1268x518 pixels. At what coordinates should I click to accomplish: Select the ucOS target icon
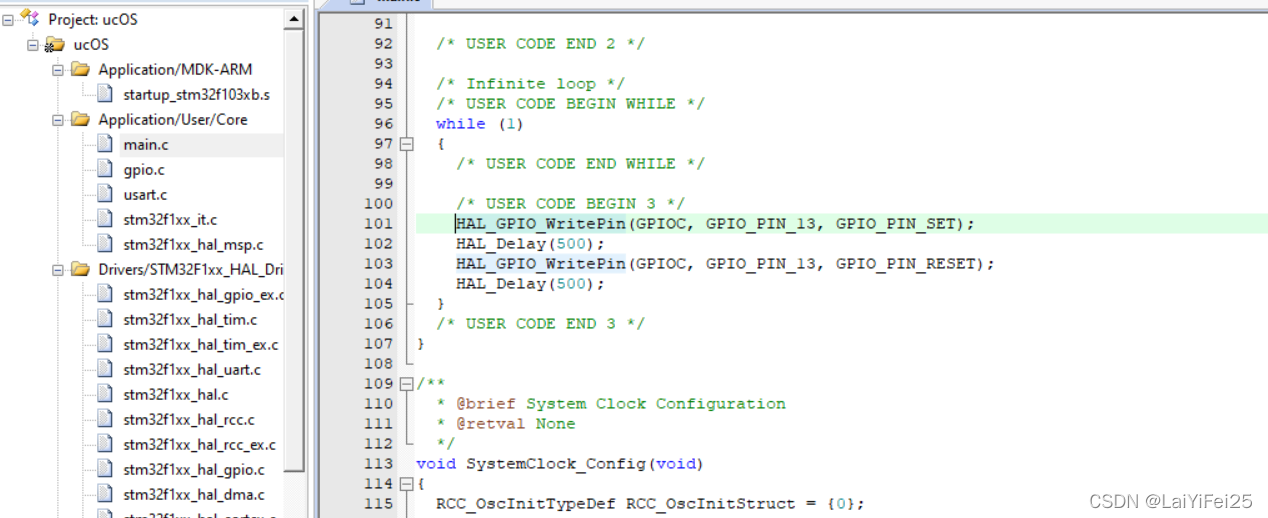[x=54, y=44]
